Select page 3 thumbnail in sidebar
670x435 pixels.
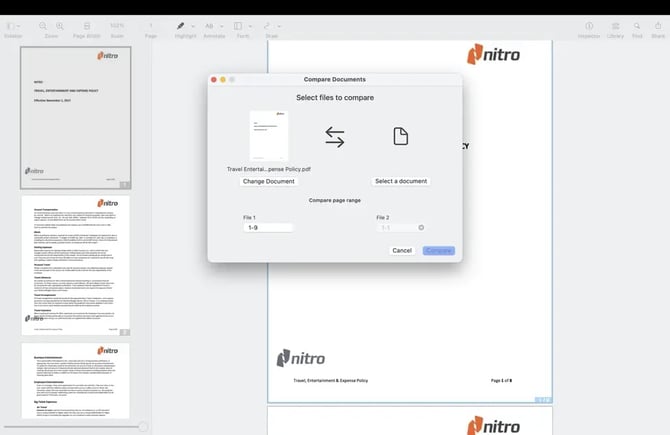(76, 381)
